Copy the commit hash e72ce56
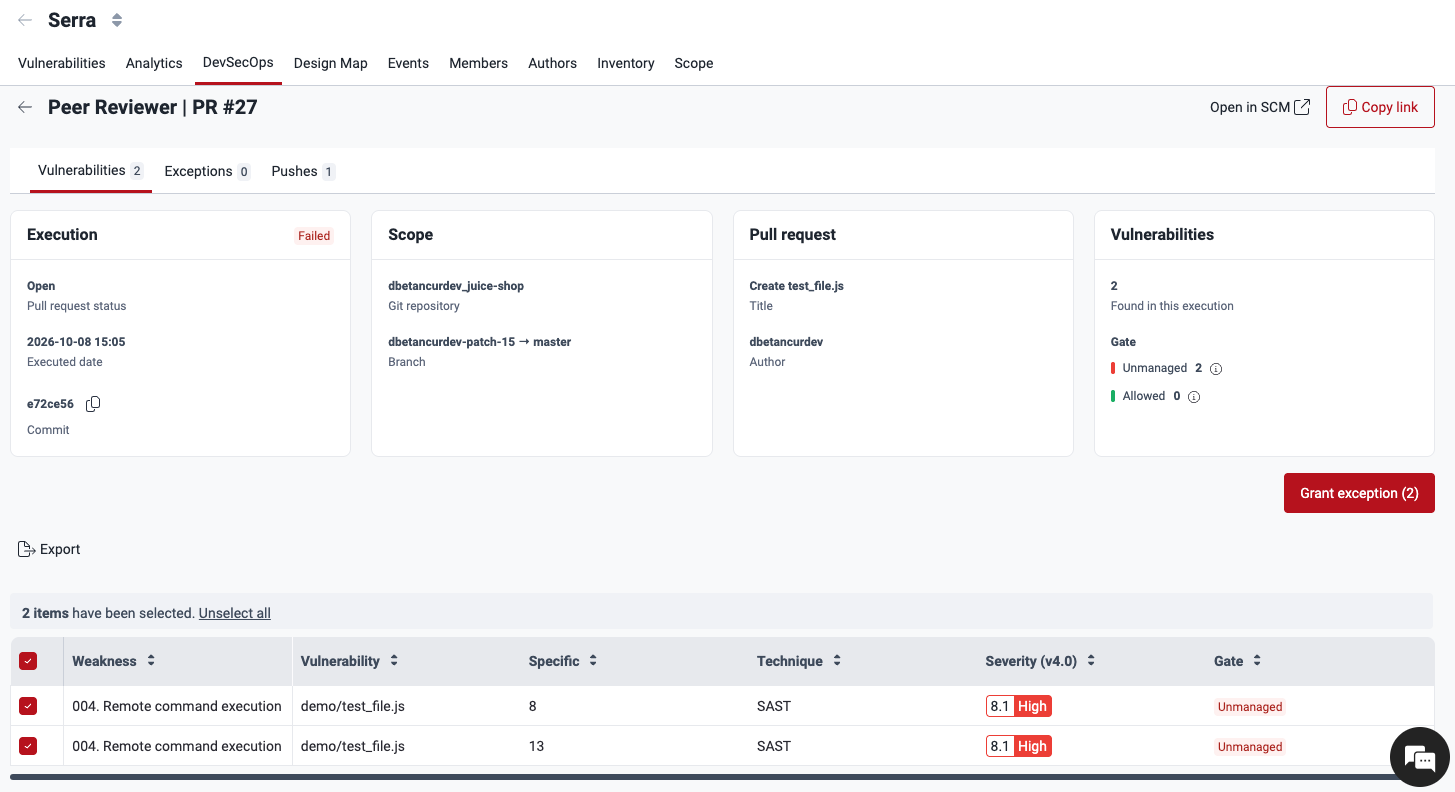The image size is (1455, 792). (93, 404)
